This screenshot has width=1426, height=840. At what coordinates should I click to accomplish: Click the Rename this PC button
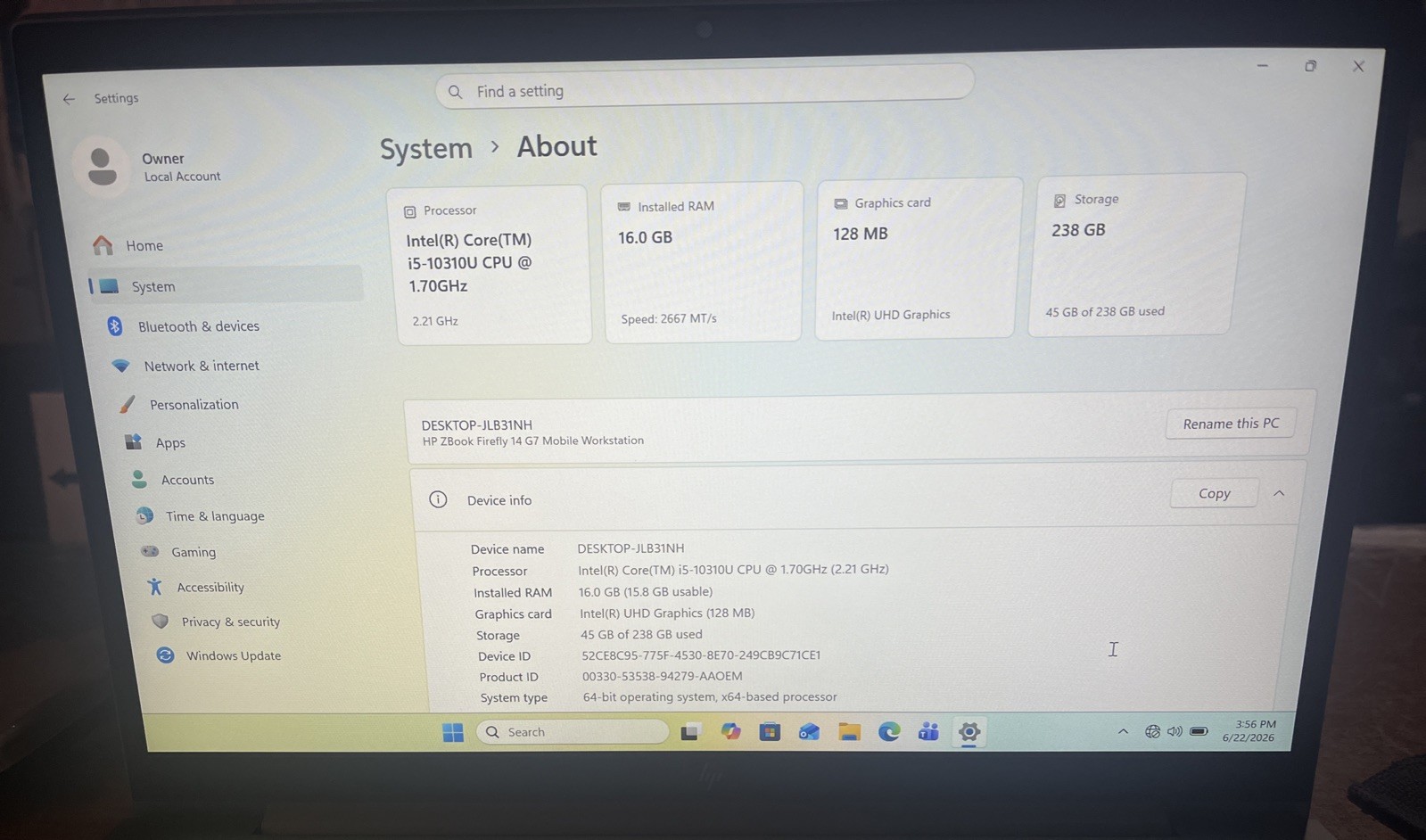[1231, 424]
